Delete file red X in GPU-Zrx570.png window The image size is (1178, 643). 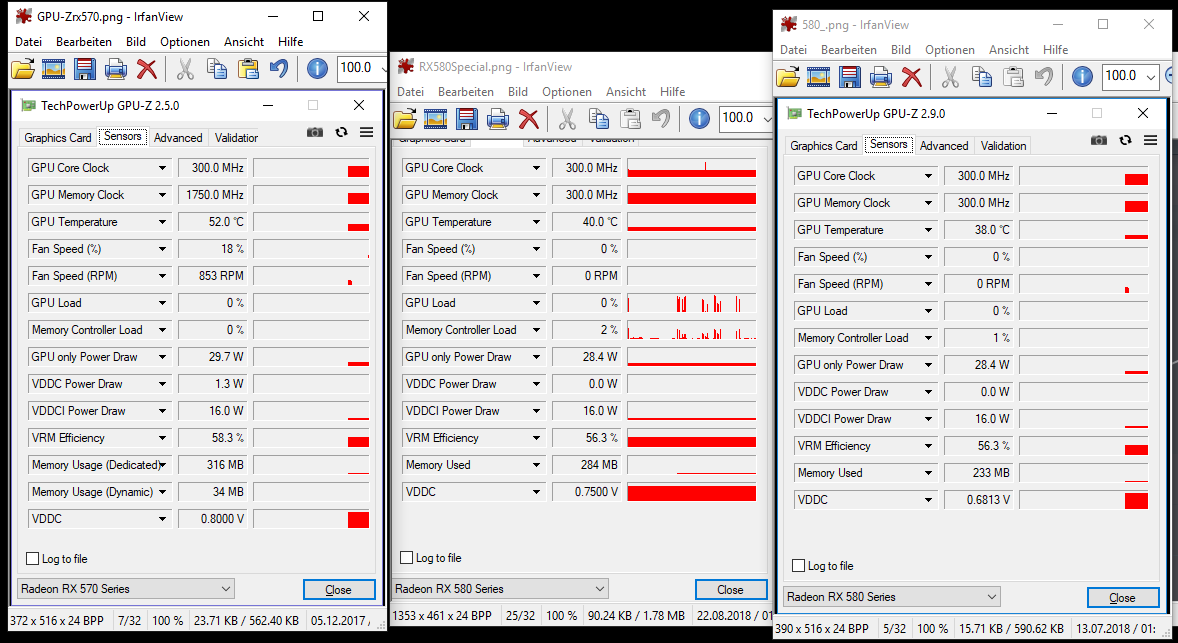[146, 69]
